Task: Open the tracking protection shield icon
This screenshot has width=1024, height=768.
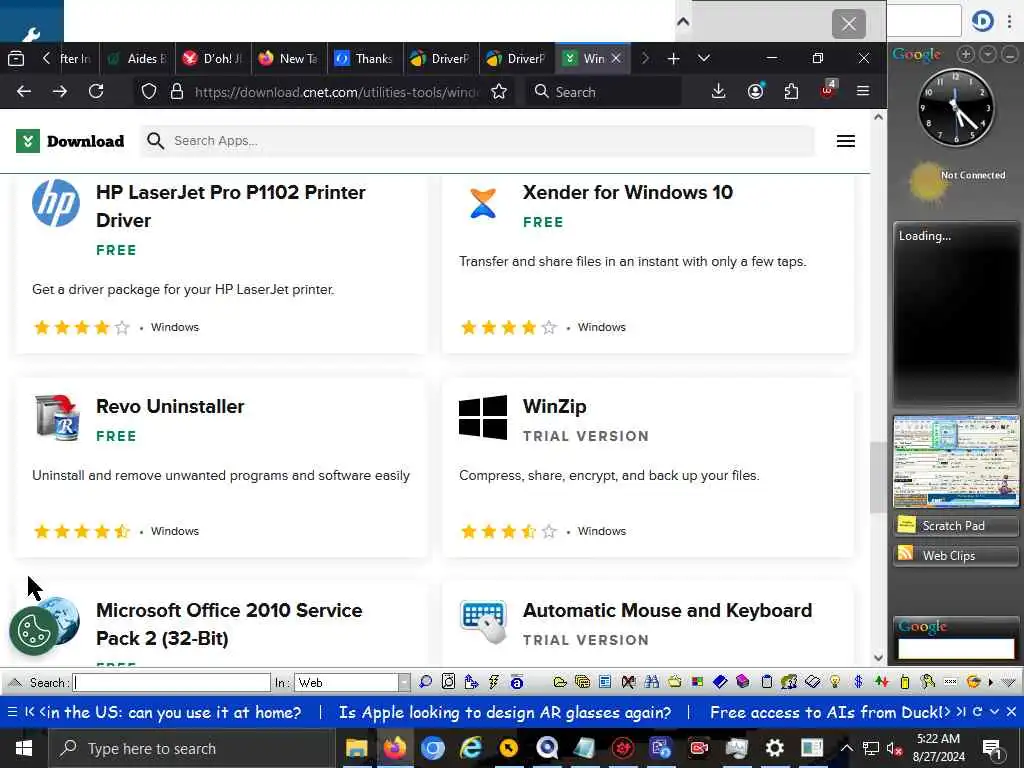Action: [149, 91]
